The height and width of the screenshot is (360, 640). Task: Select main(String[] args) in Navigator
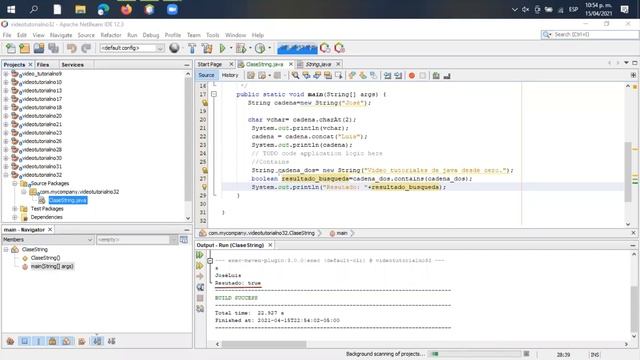point(52,266)
